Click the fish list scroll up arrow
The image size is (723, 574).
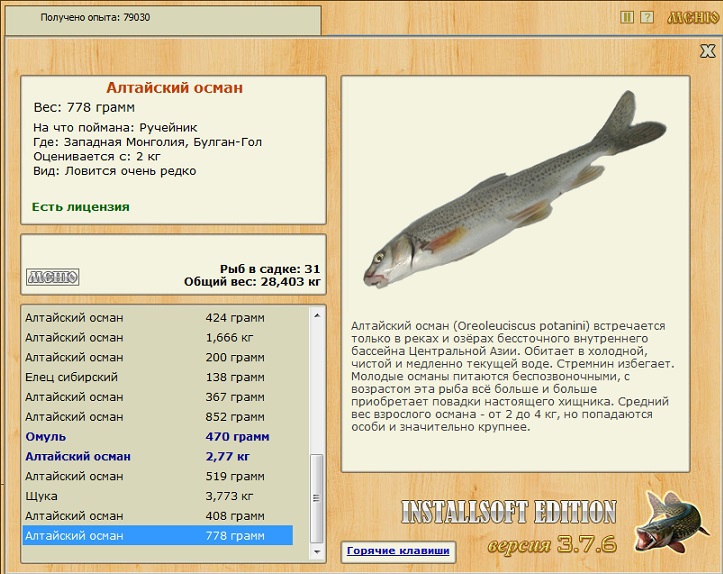point(317,315)
